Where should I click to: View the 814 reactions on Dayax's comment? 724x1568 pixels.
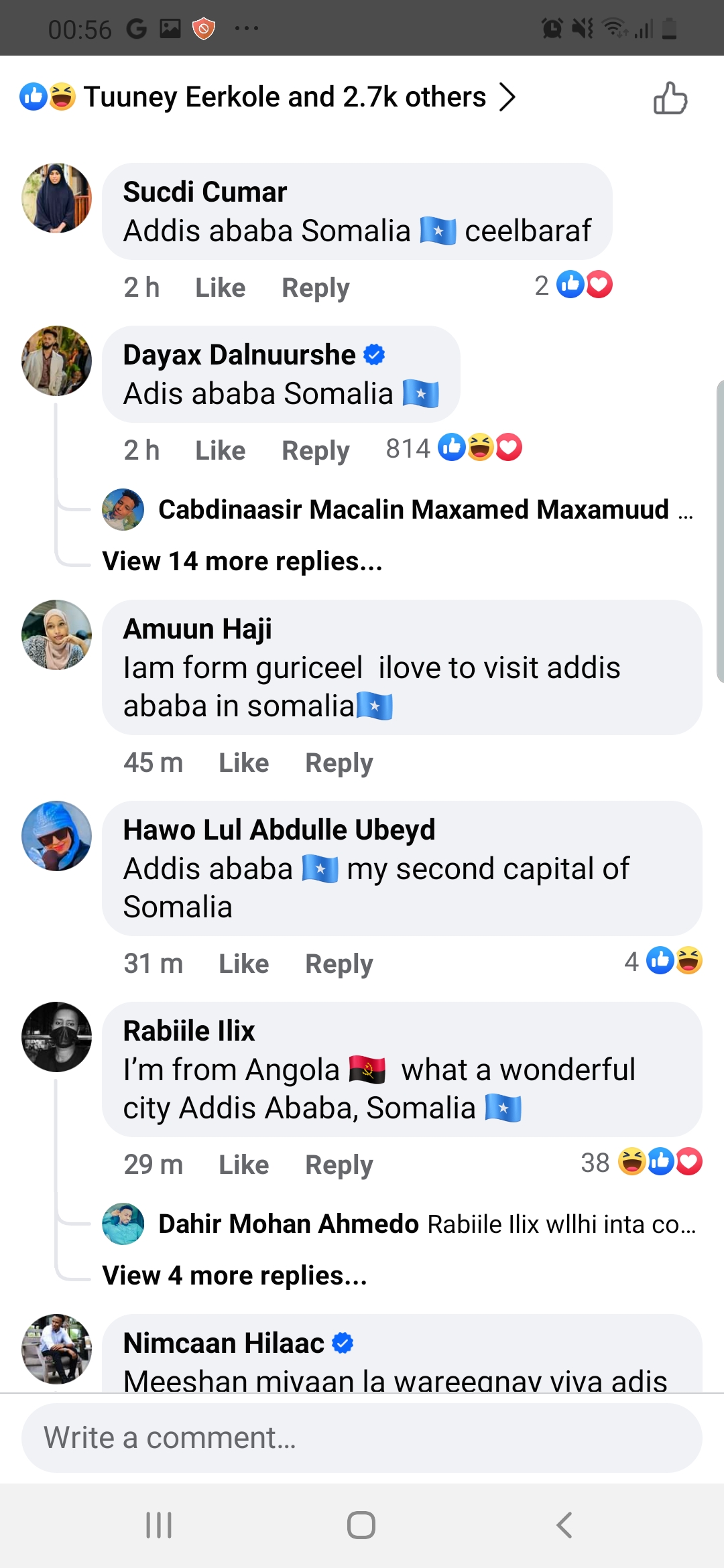pos(453,448)
